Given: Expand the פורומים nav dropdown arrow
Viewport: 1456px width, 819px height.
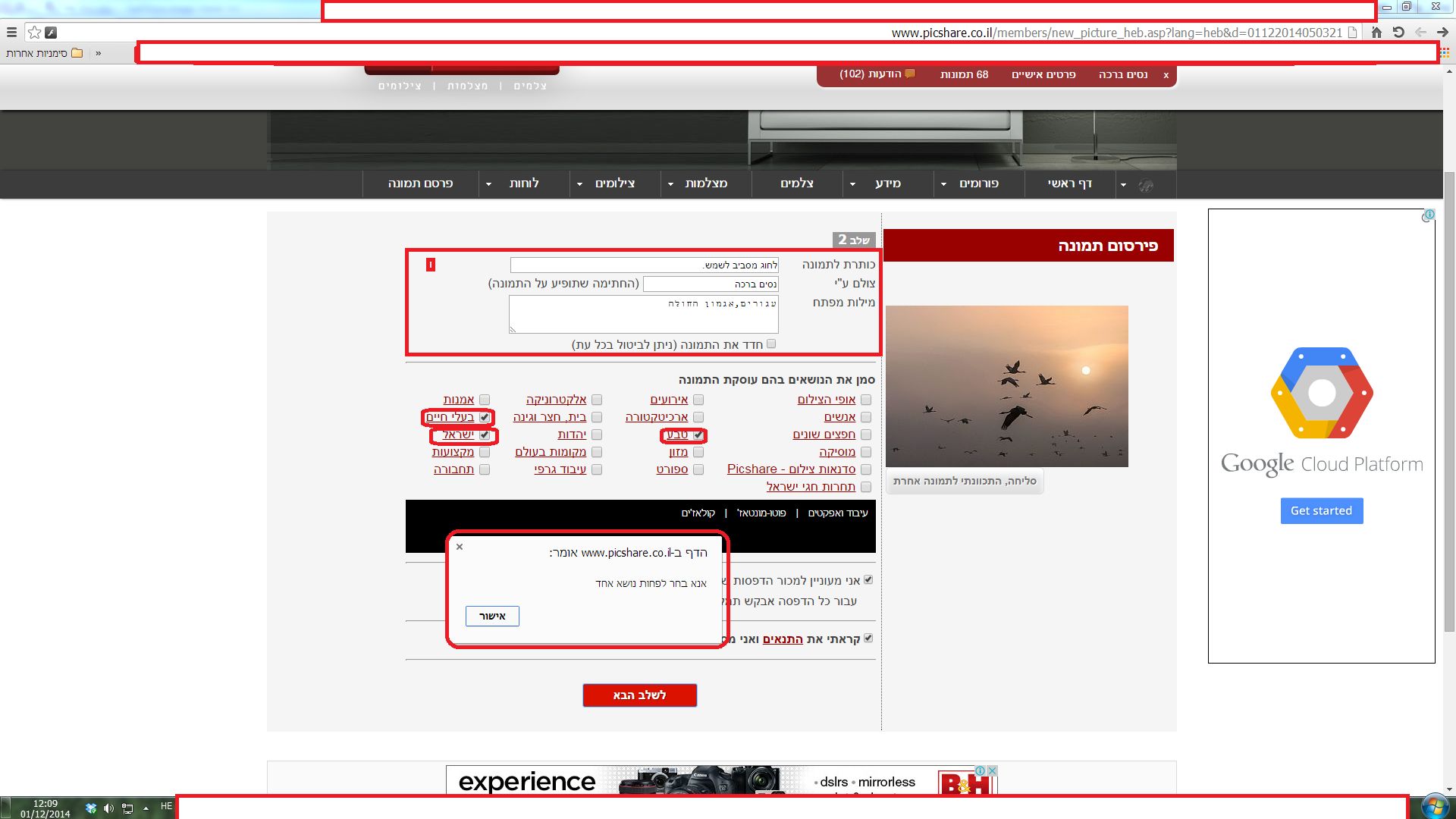Looking at the screenshot, I should pos(943,184).
